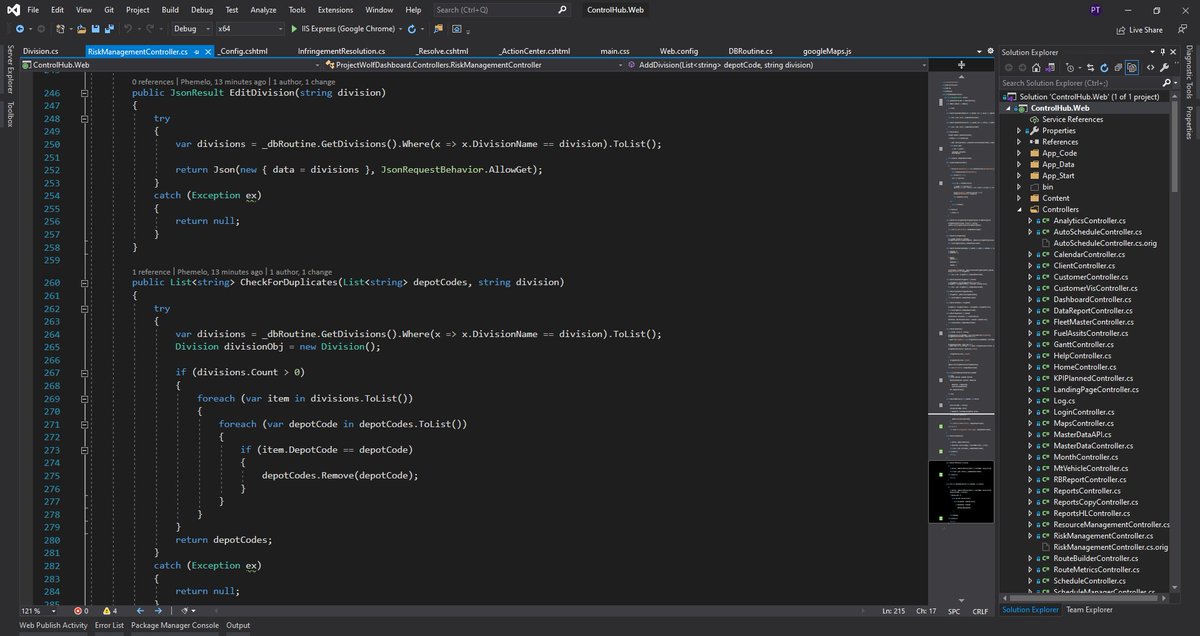Click the Home icon in Solution Explorer
Viewport: 1200px width, 636px height.
pos(1036,68)
